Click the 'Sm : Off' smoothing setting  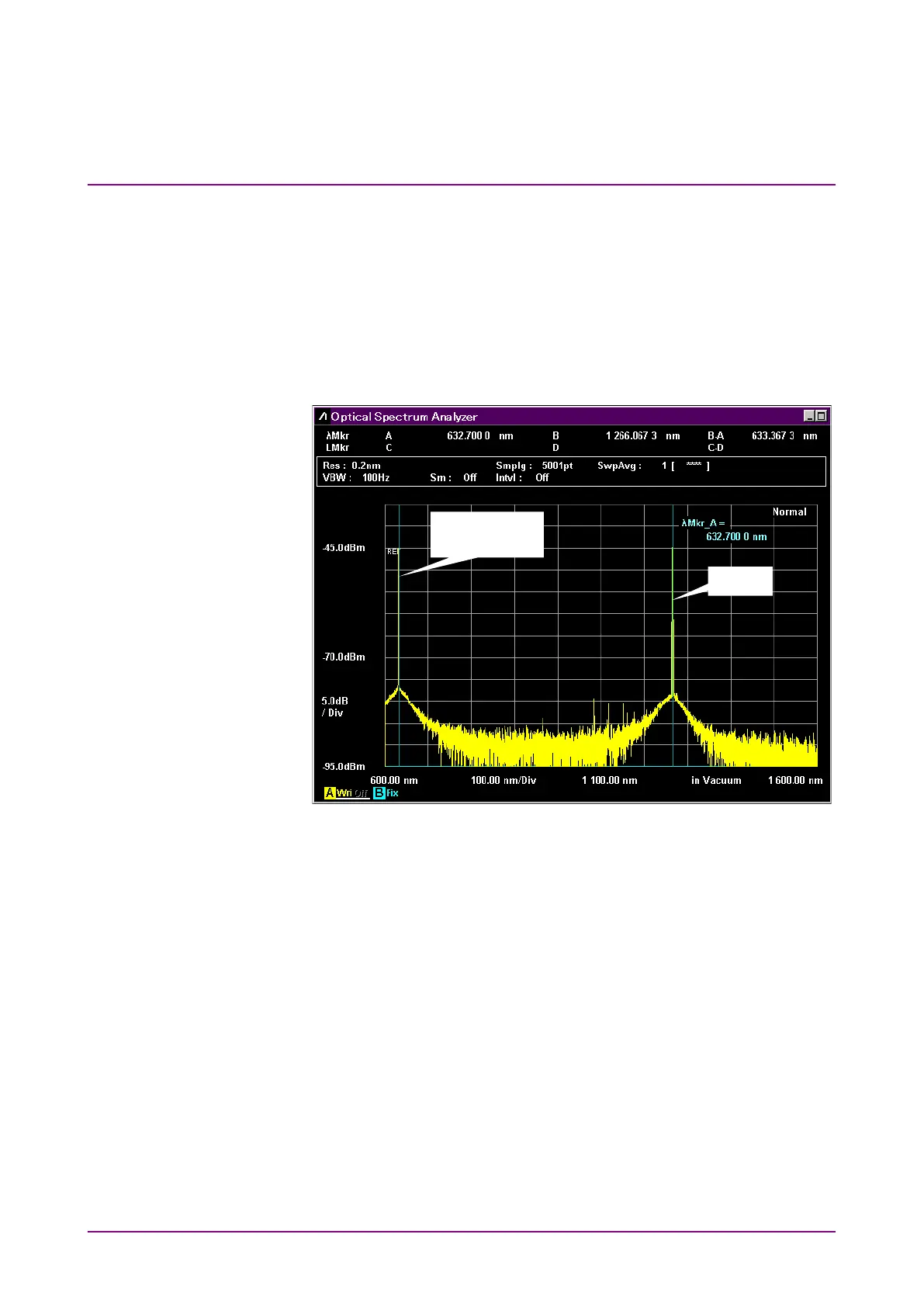click(x=454, y=478)
